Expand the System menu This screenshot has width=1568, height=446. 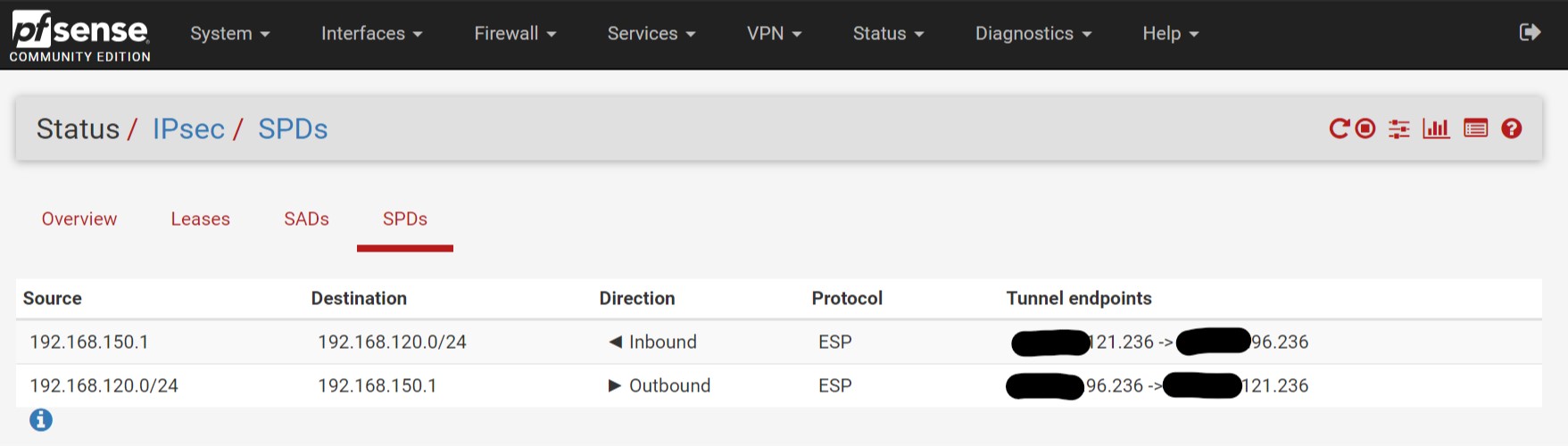[x=229, y=34]
